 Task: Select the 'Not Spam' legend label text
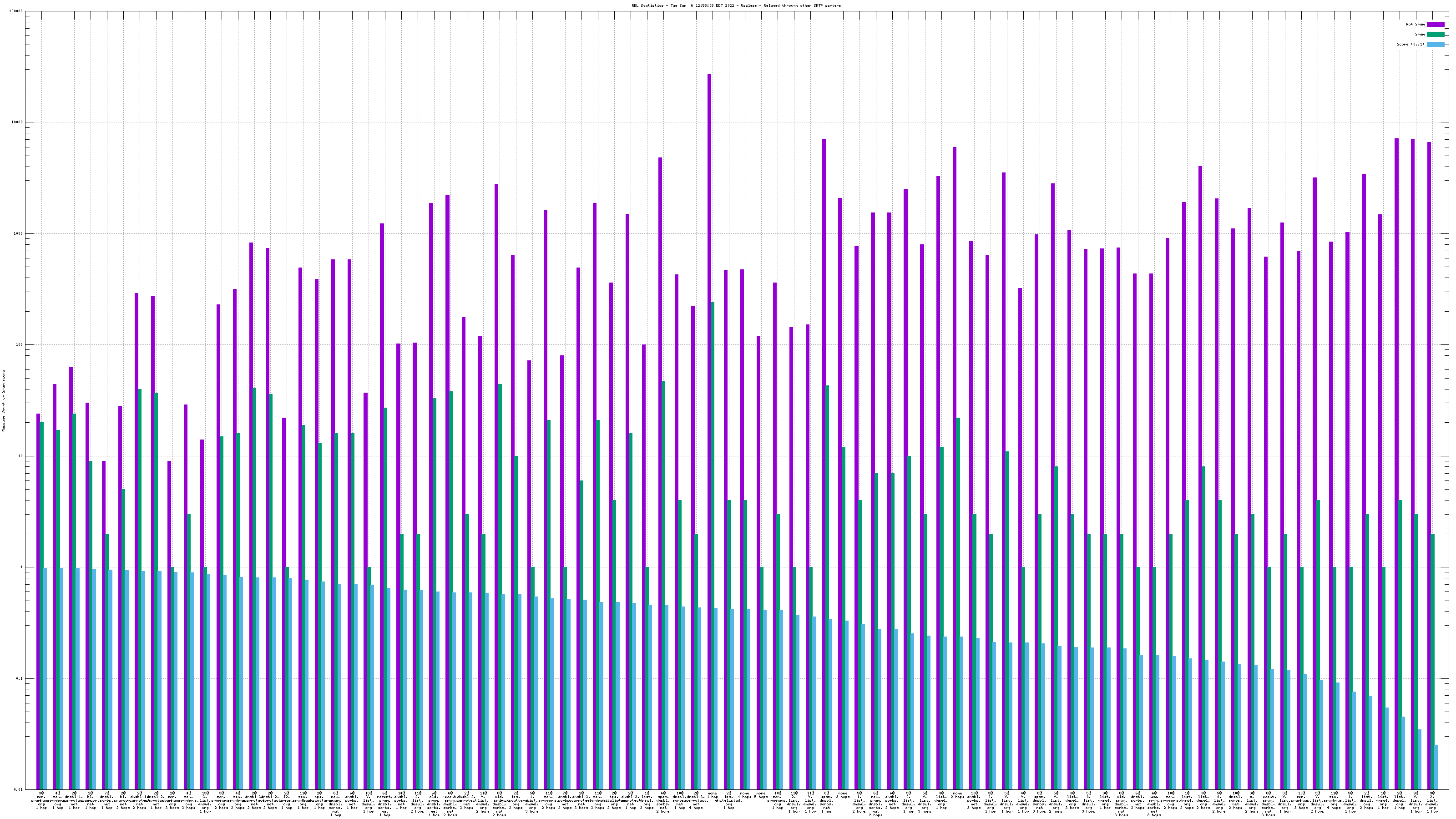click(1416, 24)
